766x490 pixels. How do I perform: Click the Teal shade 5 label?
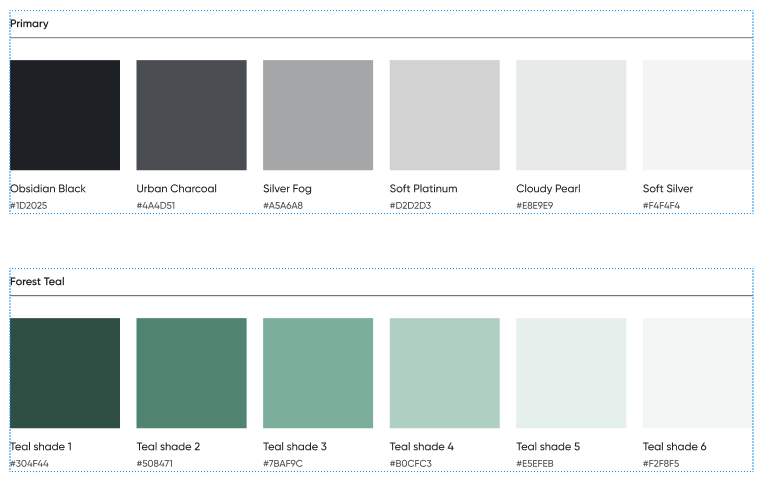(x=548, y=447)
